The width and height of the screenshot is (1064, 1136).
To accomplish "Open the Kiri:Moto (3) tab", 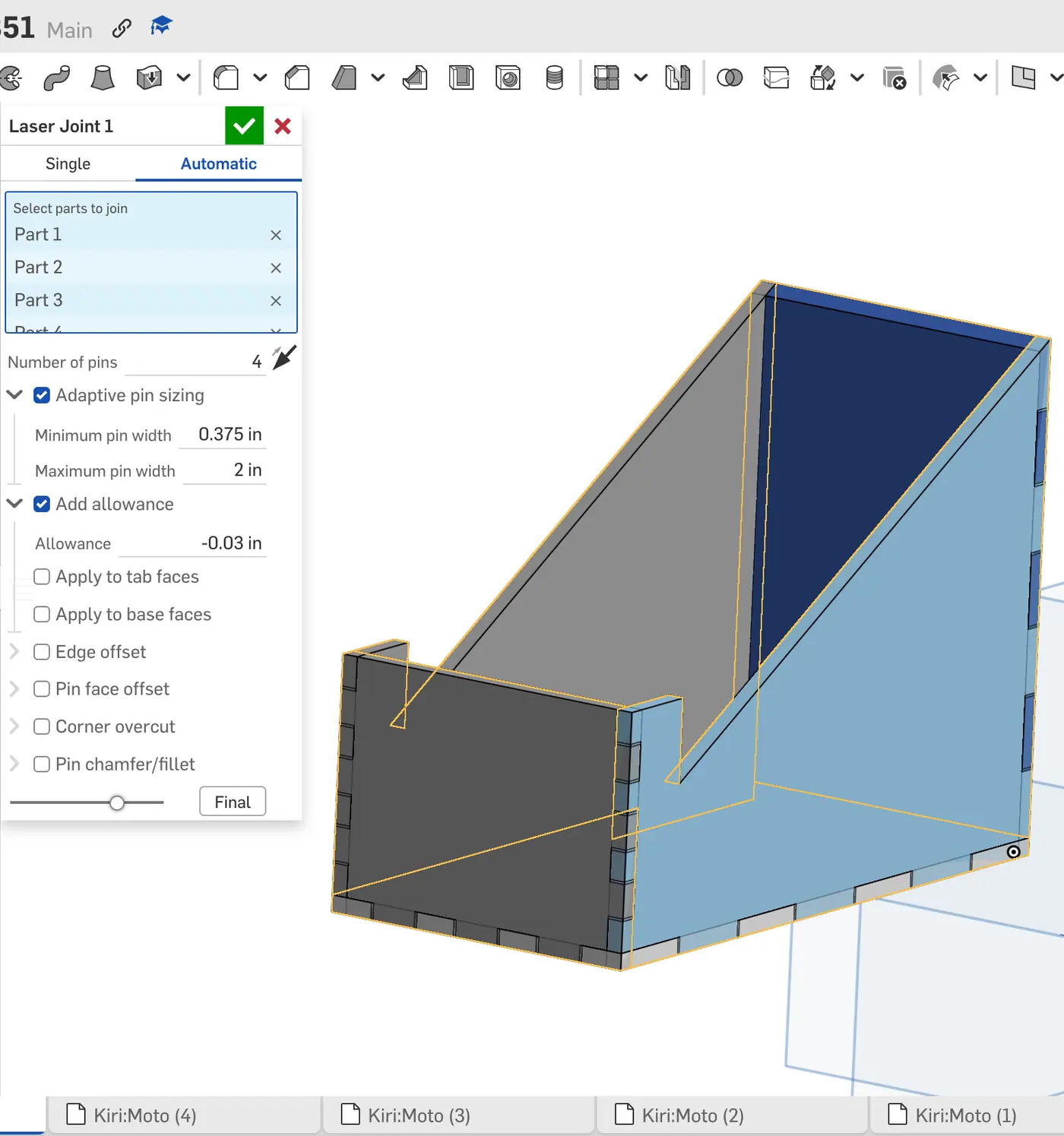I will click(x=458, y=1115).
